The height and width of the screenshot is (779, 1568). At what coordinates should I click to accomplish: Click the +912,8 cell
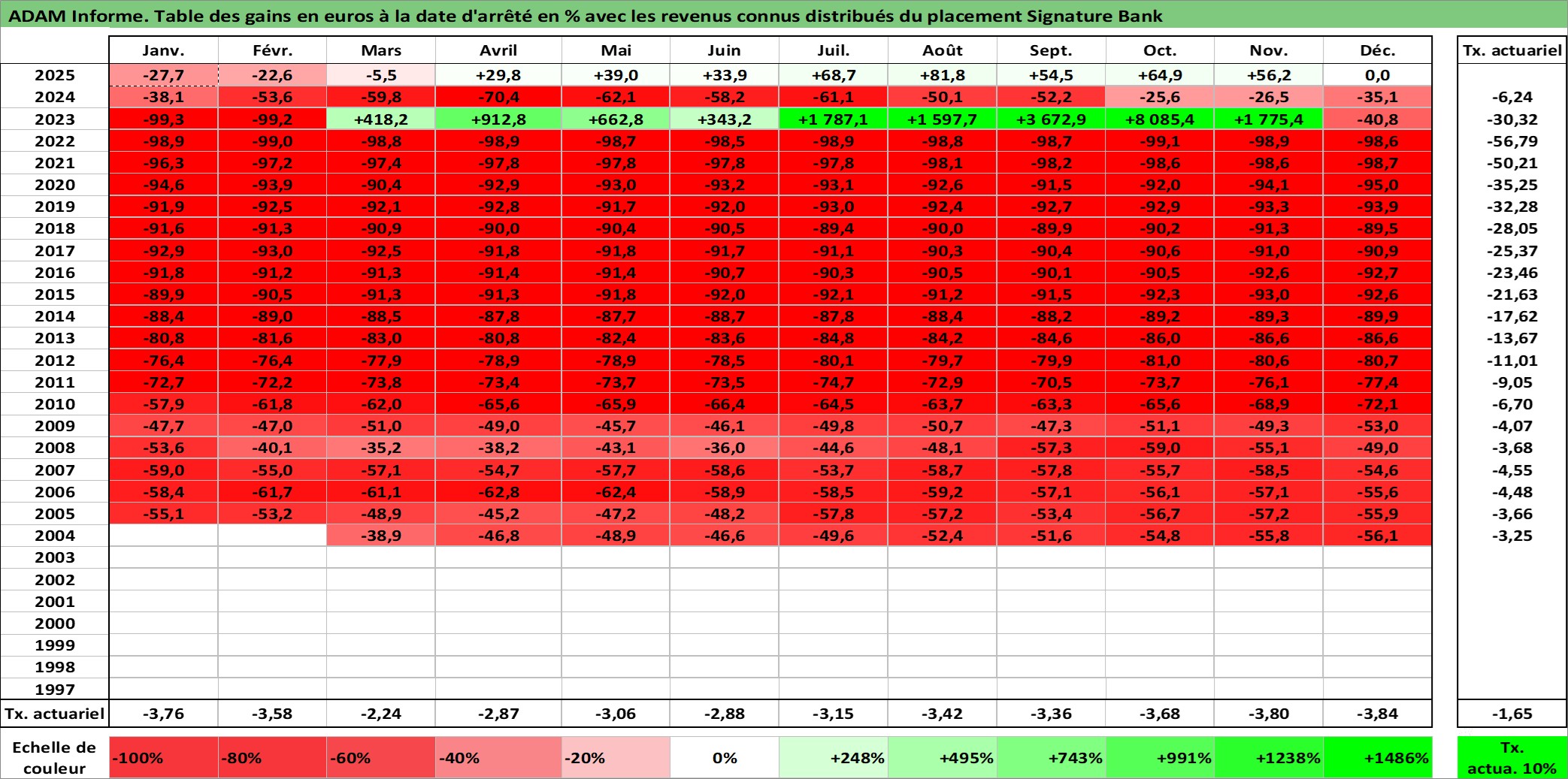coord(498,119)
